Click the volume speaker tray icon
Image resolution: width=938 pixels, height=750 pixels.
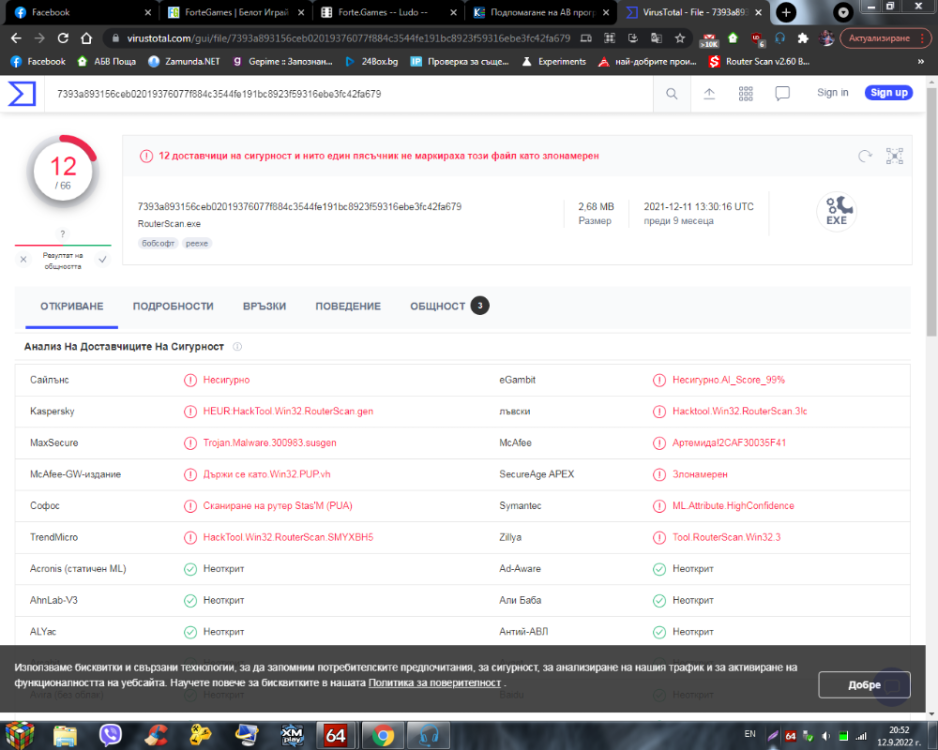tap(826, 736)
